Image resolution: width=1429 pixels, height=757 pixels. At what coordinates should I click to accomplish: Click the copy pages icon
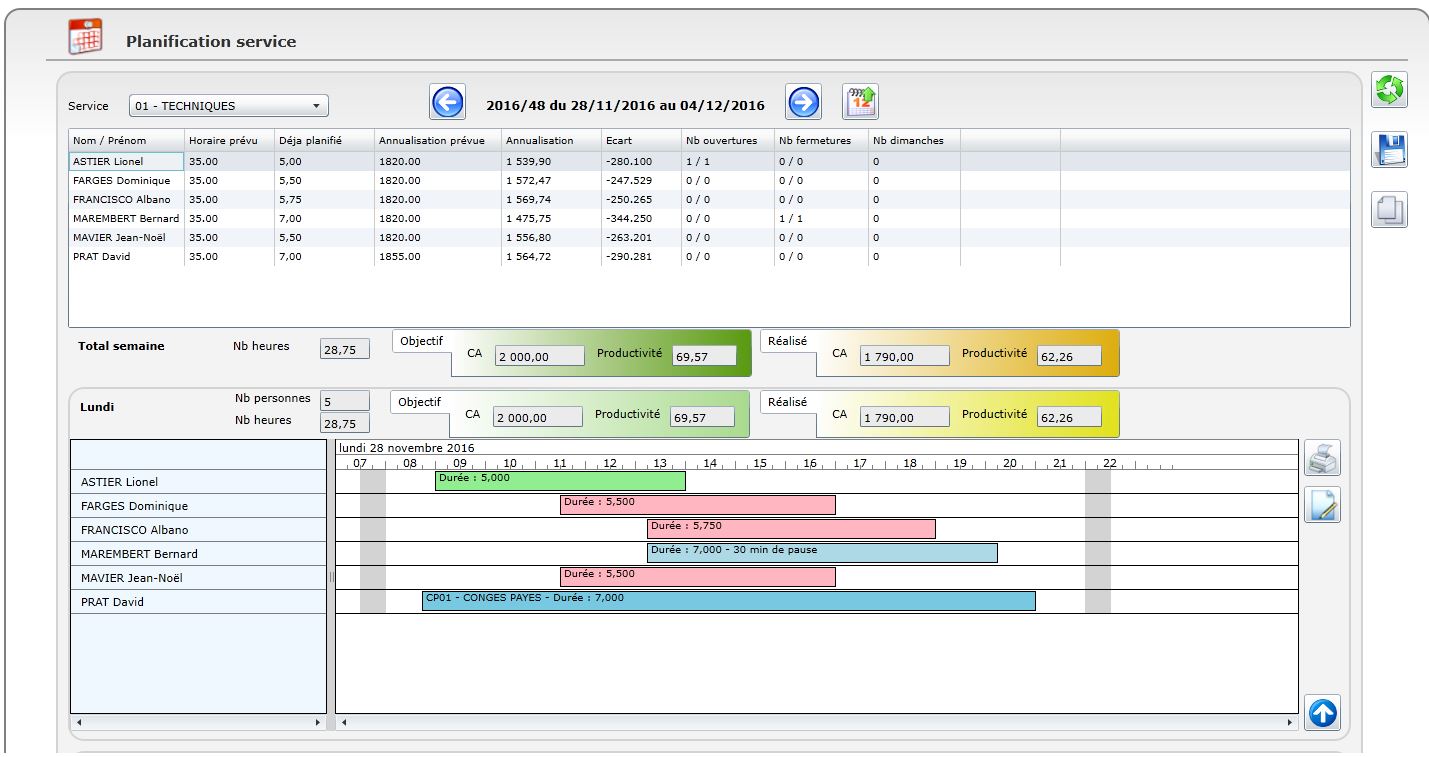[x=1389, y=209]
